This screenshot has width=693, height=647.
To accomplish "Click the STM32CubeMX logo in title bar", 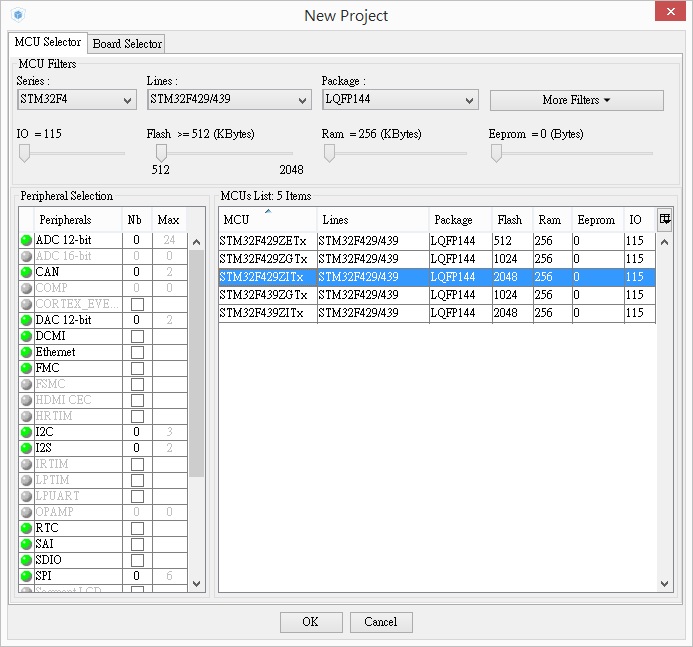I will [18, 15].
